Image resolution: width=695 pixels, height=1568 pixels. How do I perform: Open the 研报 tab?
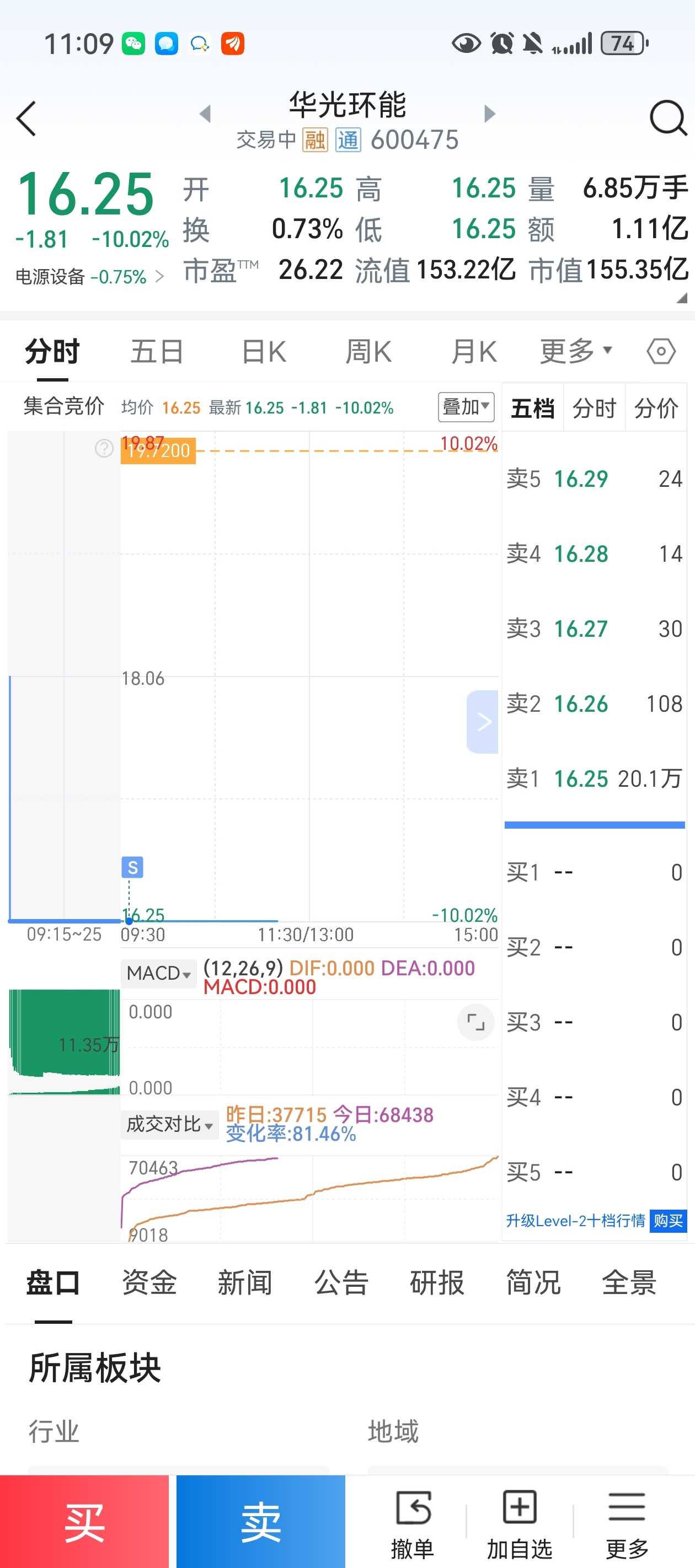point(437,1283)
